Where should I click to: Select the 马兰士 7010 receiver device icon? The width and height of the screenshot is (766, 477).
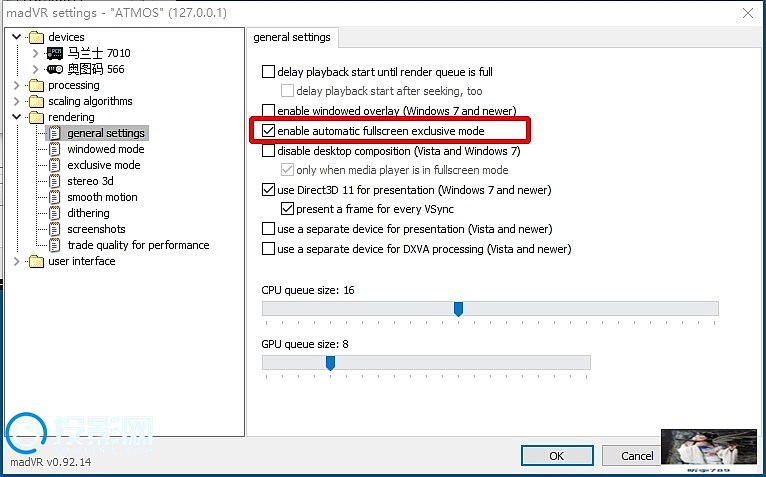[55, 53]
